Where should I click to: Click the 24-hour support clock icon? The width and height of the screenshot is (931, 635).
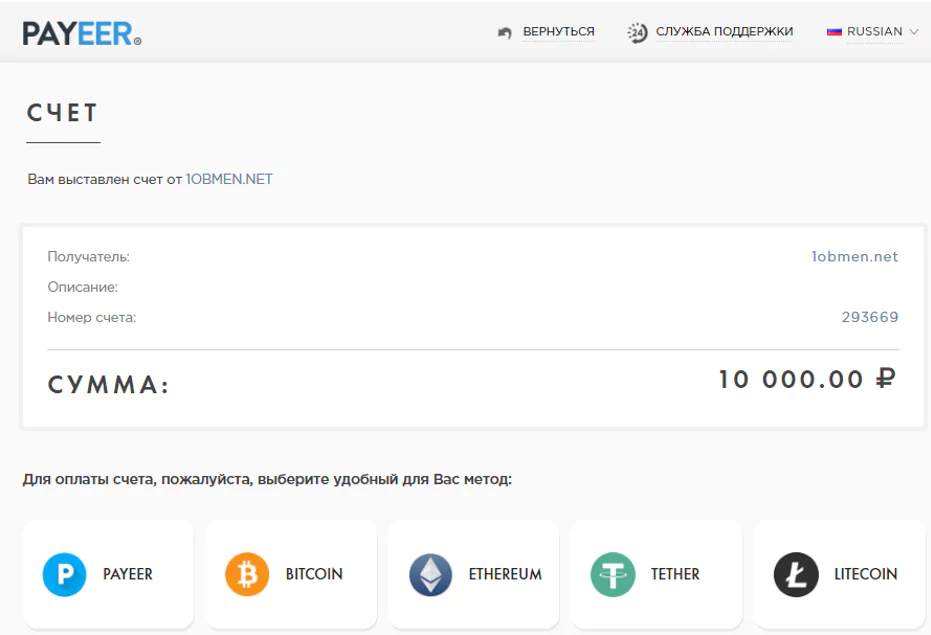pyautogui.click(x=637, y=33)
